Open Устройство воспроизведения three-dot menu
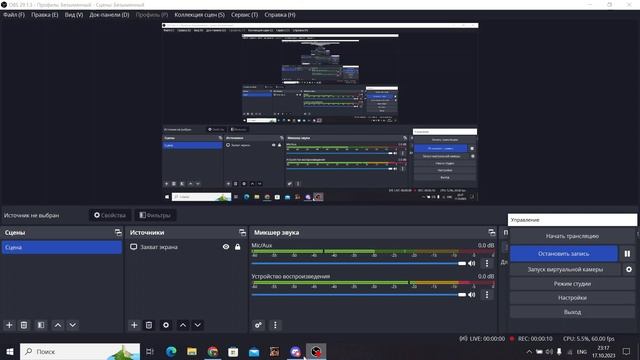This screenshot has width=640, height=360. [x=487, y=294]
